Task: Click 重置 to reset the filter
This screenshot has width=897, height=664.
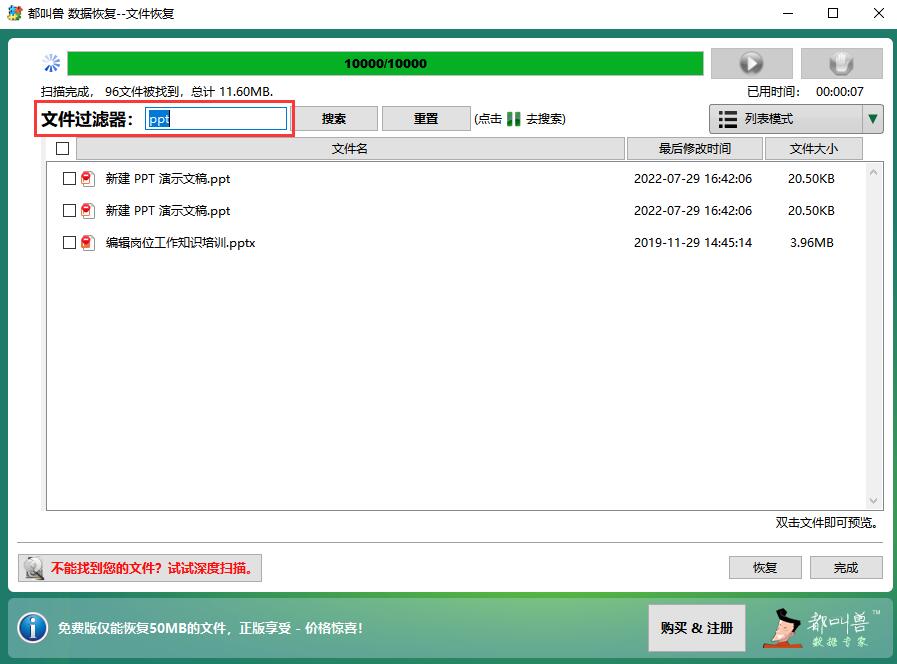Action: click(x=425, y=118)
